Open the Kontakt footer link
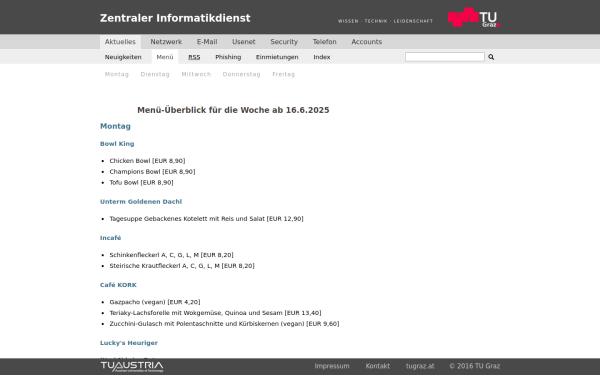Screen dimensions: 600x375 (377, 366)
